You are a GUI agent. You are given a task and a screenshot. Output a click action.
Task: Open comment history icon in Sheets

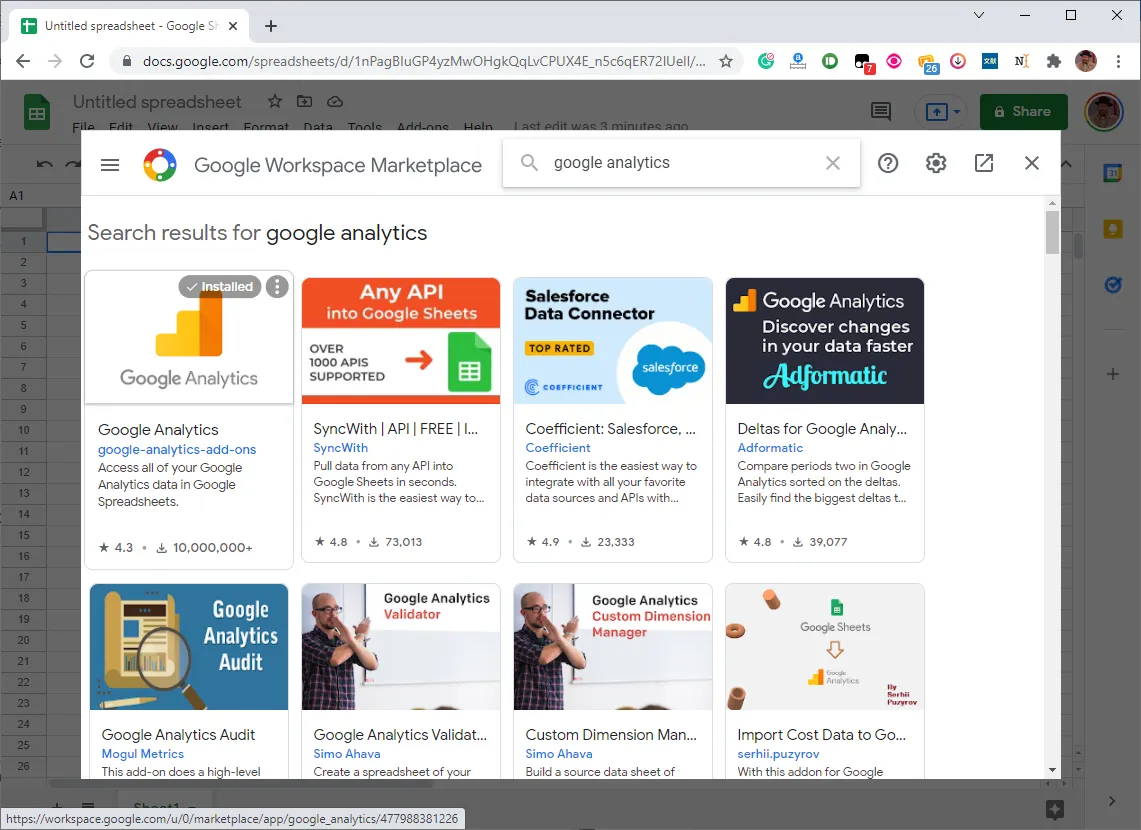pyautogui.click(x=880, y=111)
